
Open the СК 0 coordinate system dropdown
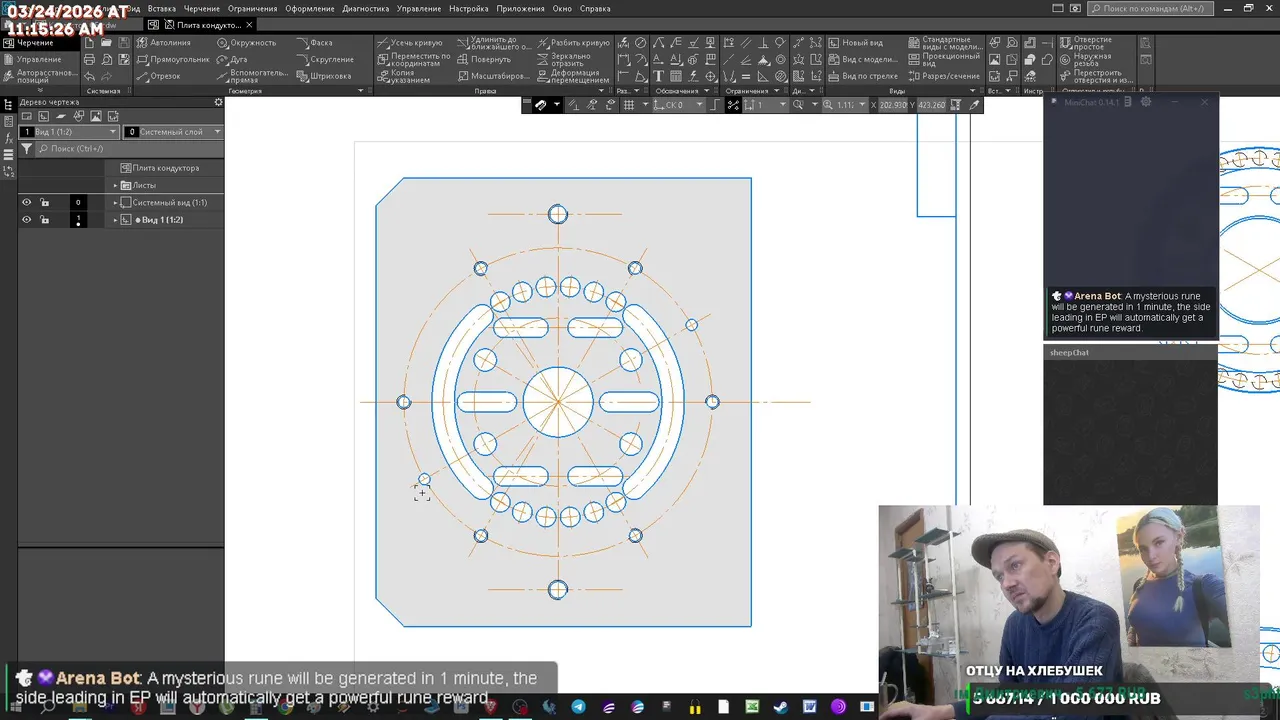700,105
